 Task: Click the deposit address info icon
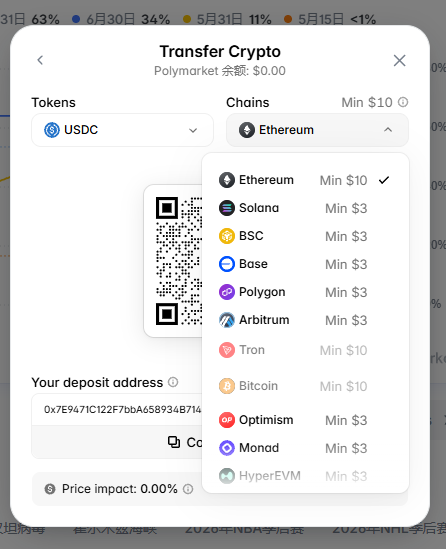point(173,382)
